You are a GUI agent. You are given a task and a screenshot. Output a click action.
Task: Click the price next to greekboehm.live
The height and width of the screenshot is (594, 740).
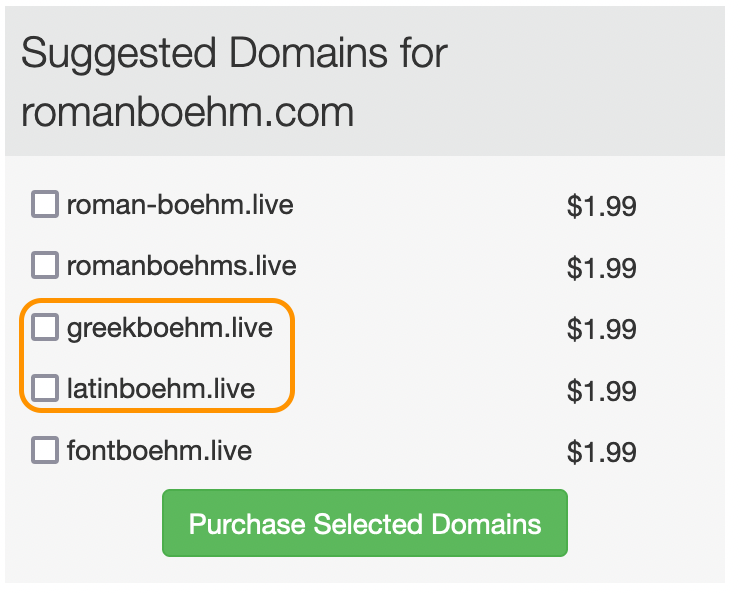point(601,329)
